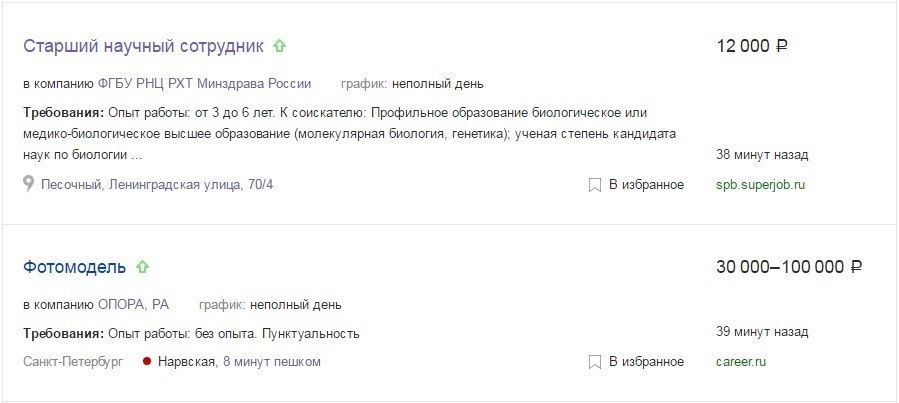The height and width of the screenshot is (403, 899).
Task: Click address Песочный, Ленинградская улица, 70/4
Action: pyautogui.click(x=157, y=185)
